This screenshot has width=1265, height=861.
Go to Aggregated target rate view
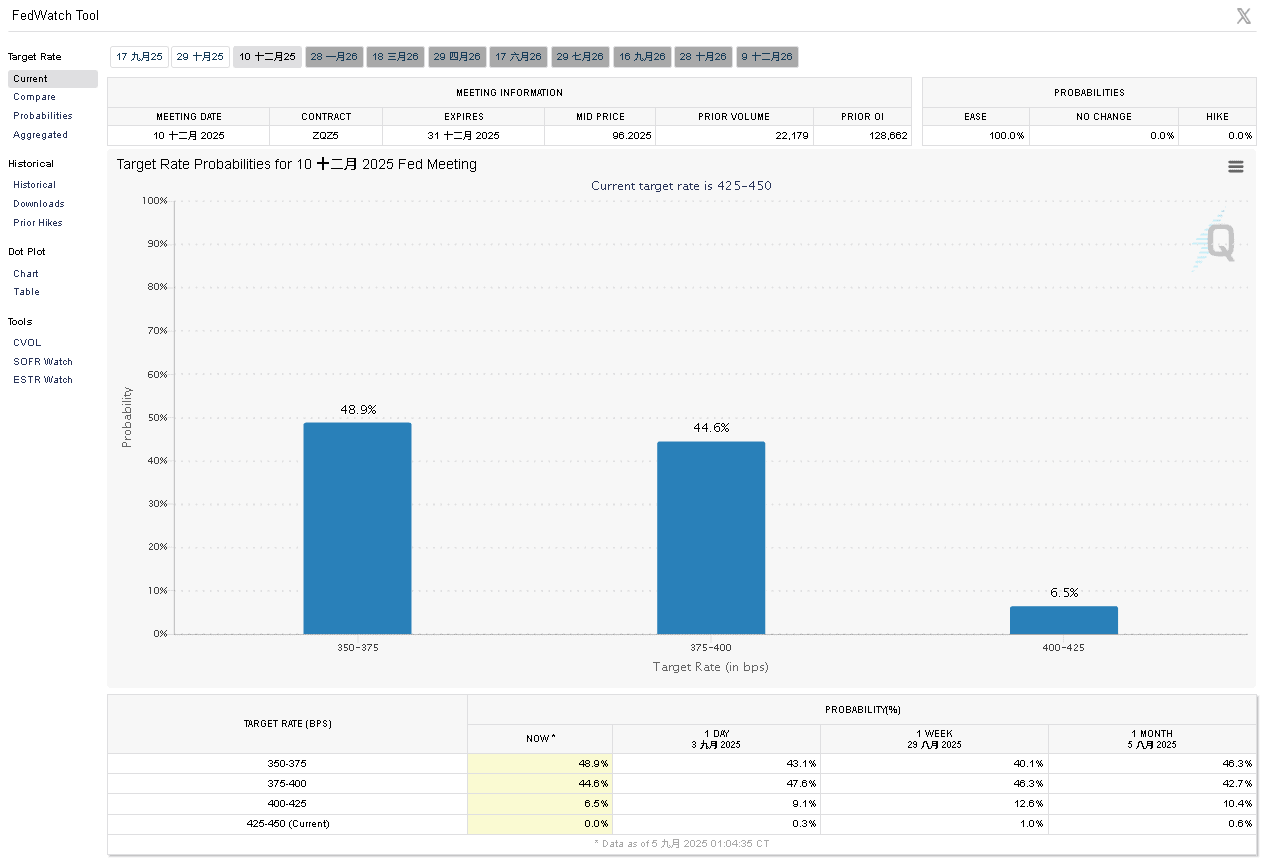40,135
